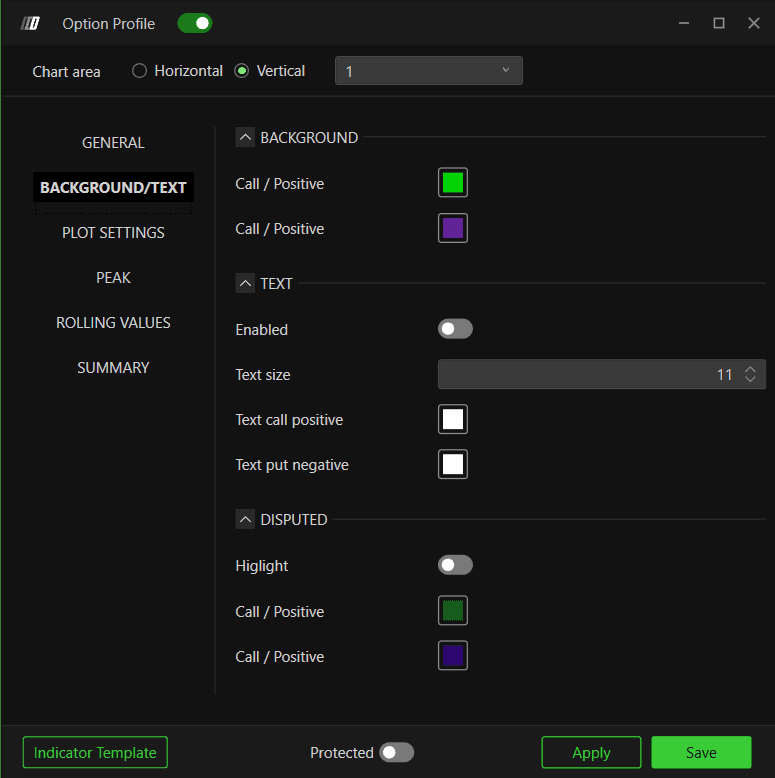Enable the Text Enabled toggle
The height and width of the screenshot is (778, 775).
tap(455, 329)
